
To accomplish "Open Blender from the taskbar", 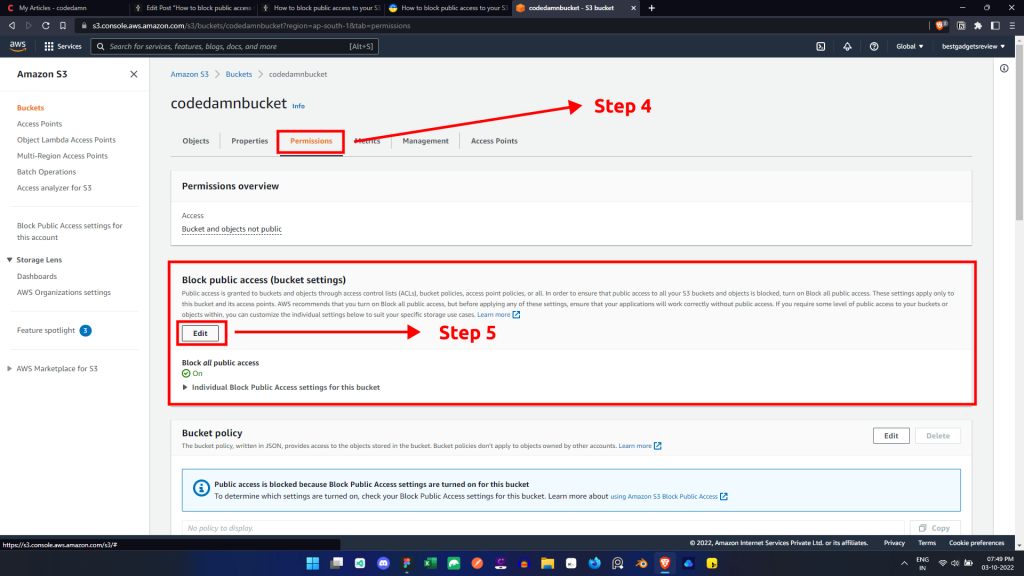I will (x=641, y=563).
